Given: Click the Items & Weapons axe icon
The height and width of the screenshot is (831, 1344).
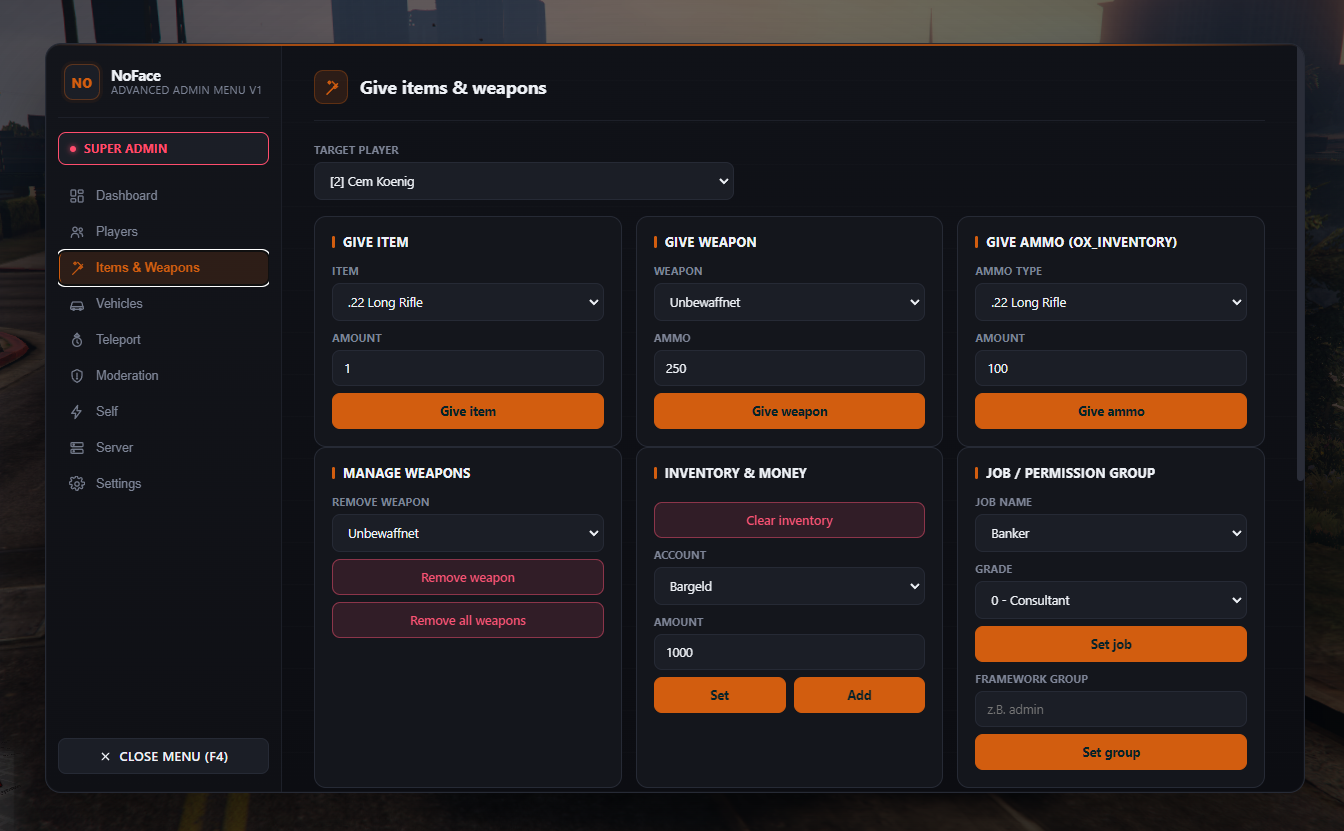Looking at the screenshot, I should point(77,268).
